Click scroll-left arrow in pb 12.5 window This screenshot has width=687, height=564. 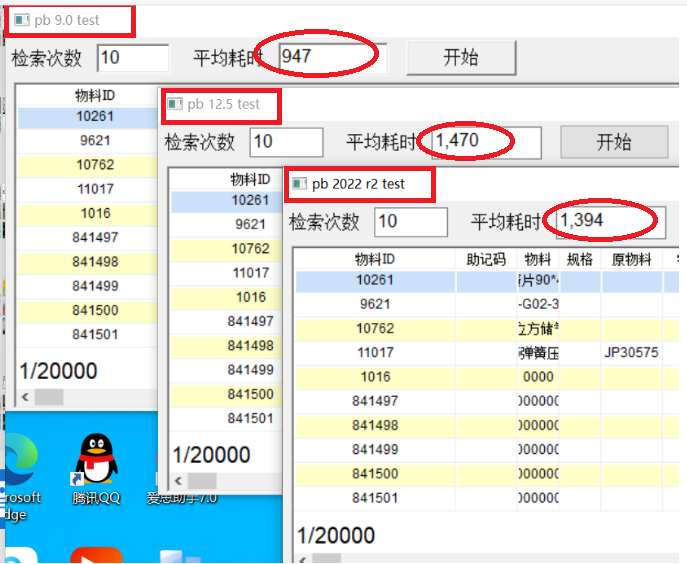[x=178, y=481]
